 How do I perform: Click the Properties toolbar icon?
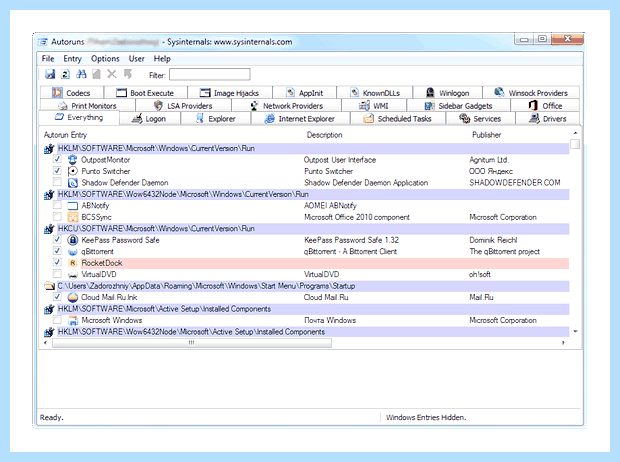[96, 74]
